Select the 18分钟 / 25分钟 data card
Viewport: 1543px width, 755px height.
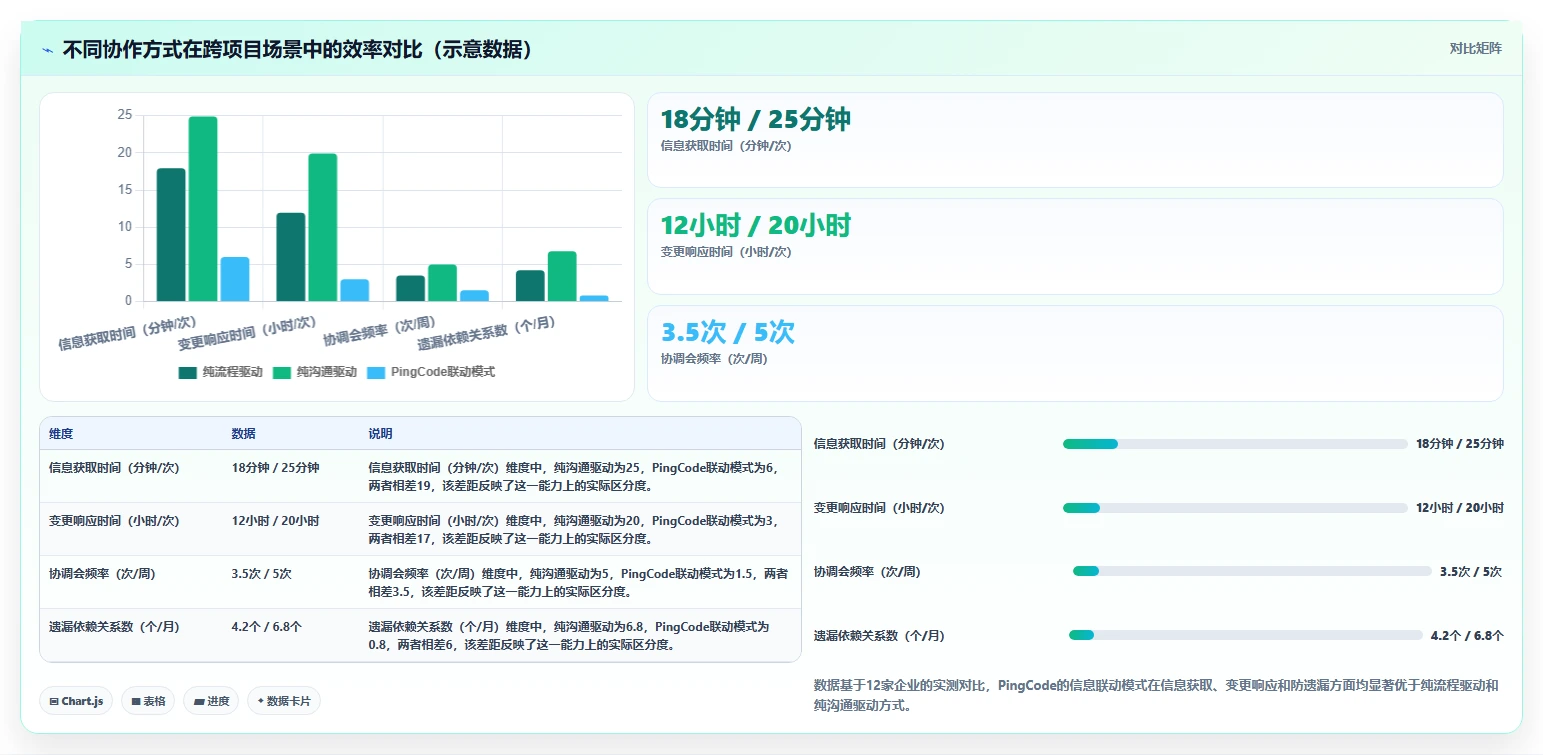coord(1075,140)
